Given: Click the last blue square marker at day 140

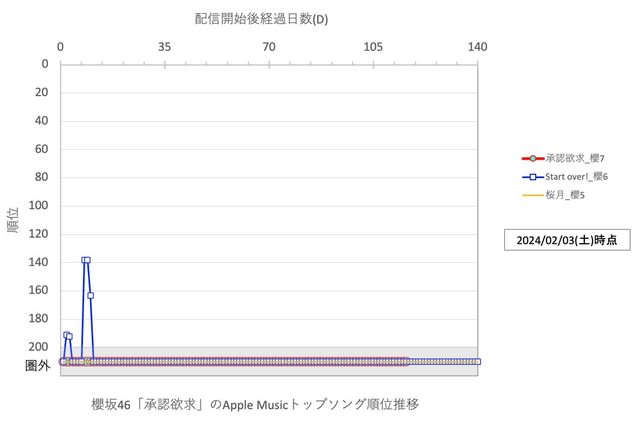Looking at the screenshot, I should [x=478, y=361].
